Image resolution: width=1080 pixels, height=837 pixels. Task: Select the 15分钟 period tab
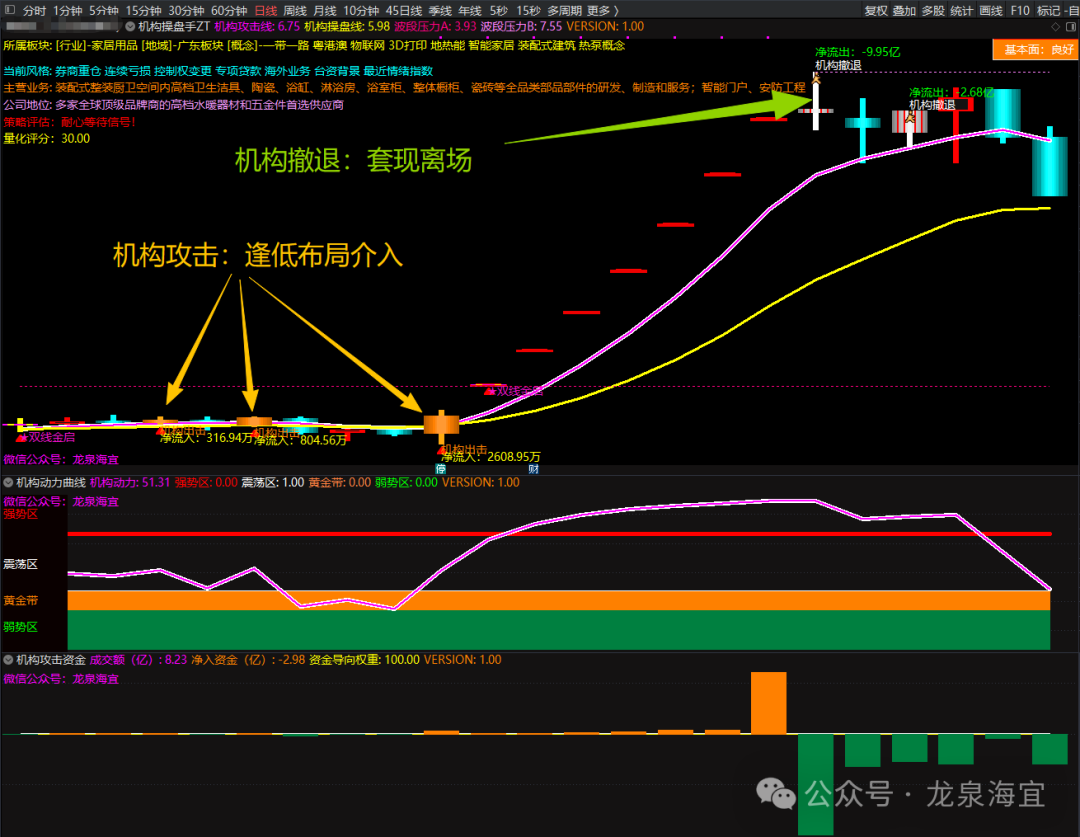(143, 10)
